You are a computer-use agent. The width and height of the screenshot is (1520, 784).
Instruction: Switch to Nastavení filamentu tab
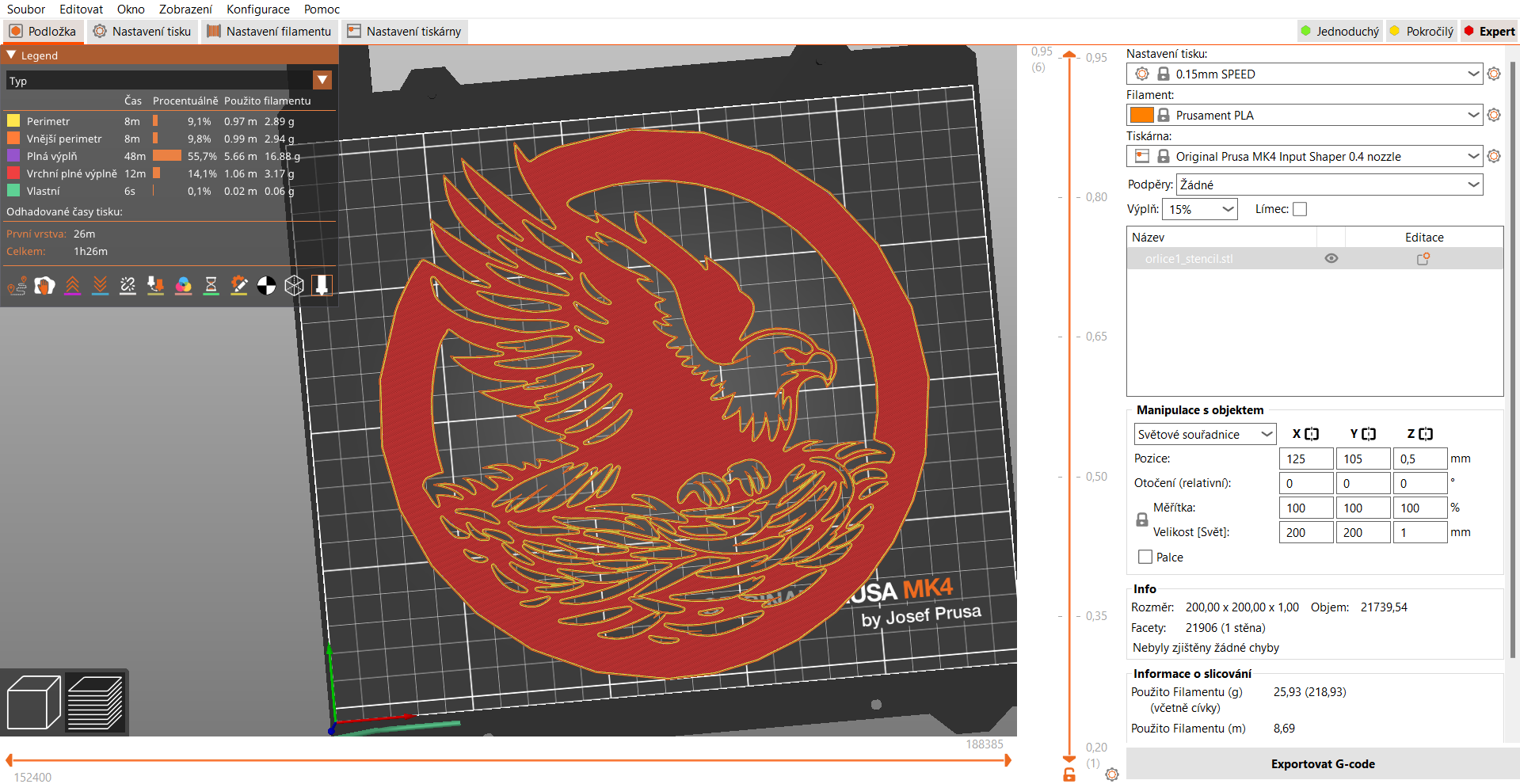[269, 32]
